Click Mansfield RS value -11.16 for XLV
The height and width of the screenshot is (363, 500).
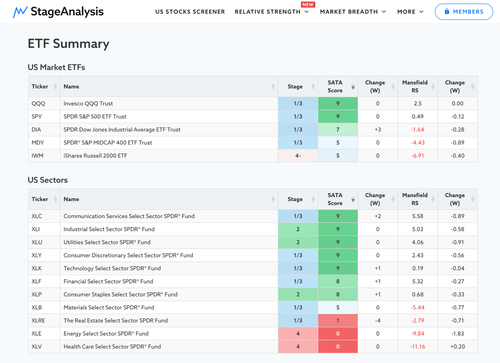coord(418,347)
